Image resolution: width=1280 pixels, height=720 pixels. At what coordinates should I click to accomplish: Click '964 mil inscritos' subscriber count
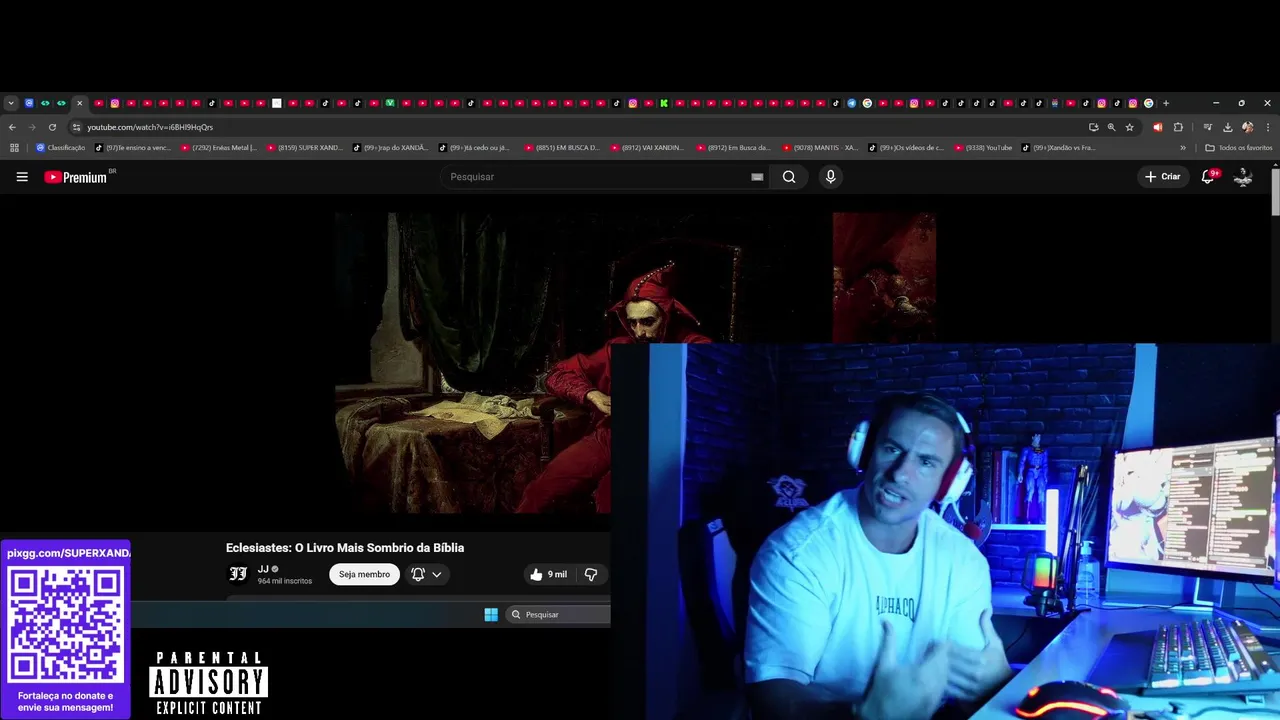click(285, 581)
